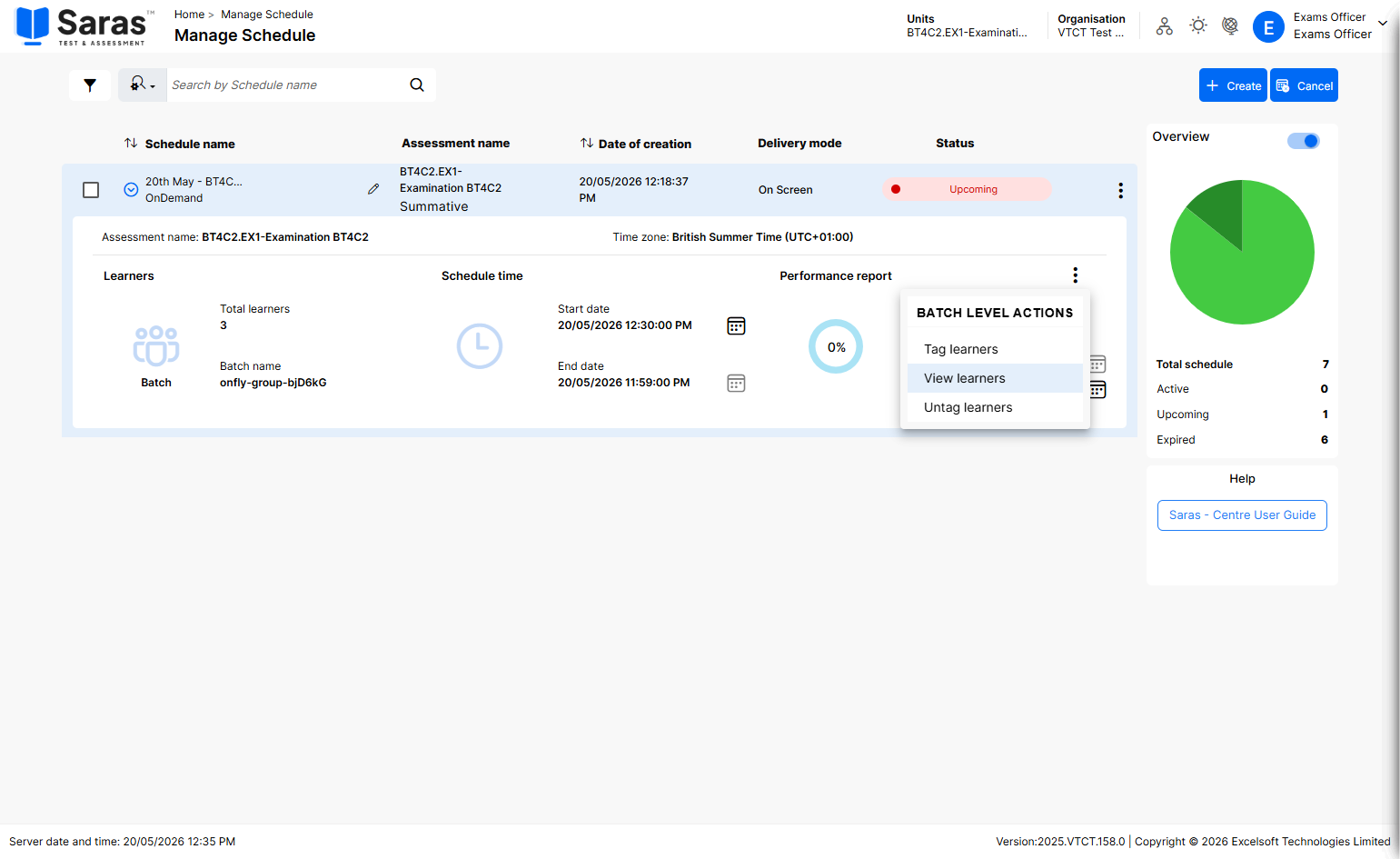
Task: Click the Create button
Action: (1233, 85)
